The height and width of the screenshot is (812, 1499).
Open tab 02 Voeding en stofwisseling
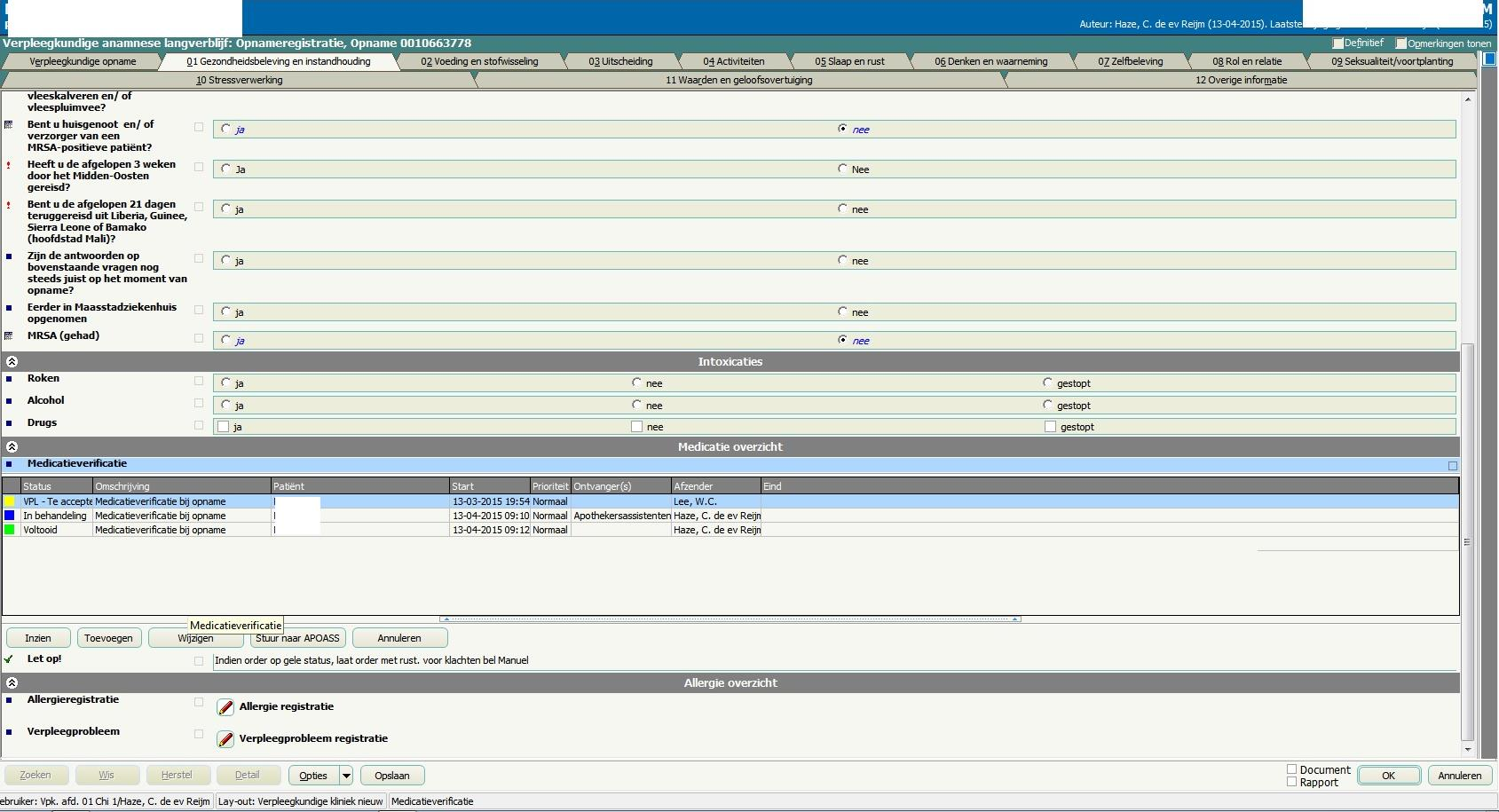click(479, 61)
